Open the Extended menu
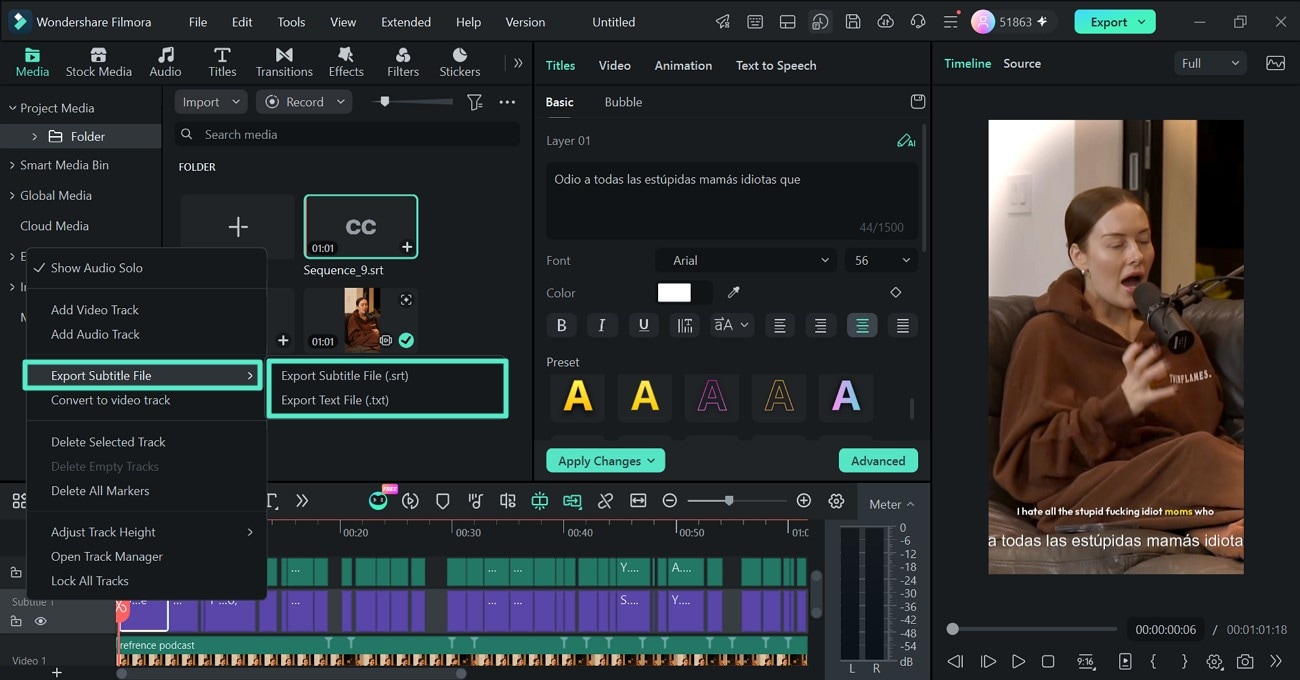 coord(406,22)
